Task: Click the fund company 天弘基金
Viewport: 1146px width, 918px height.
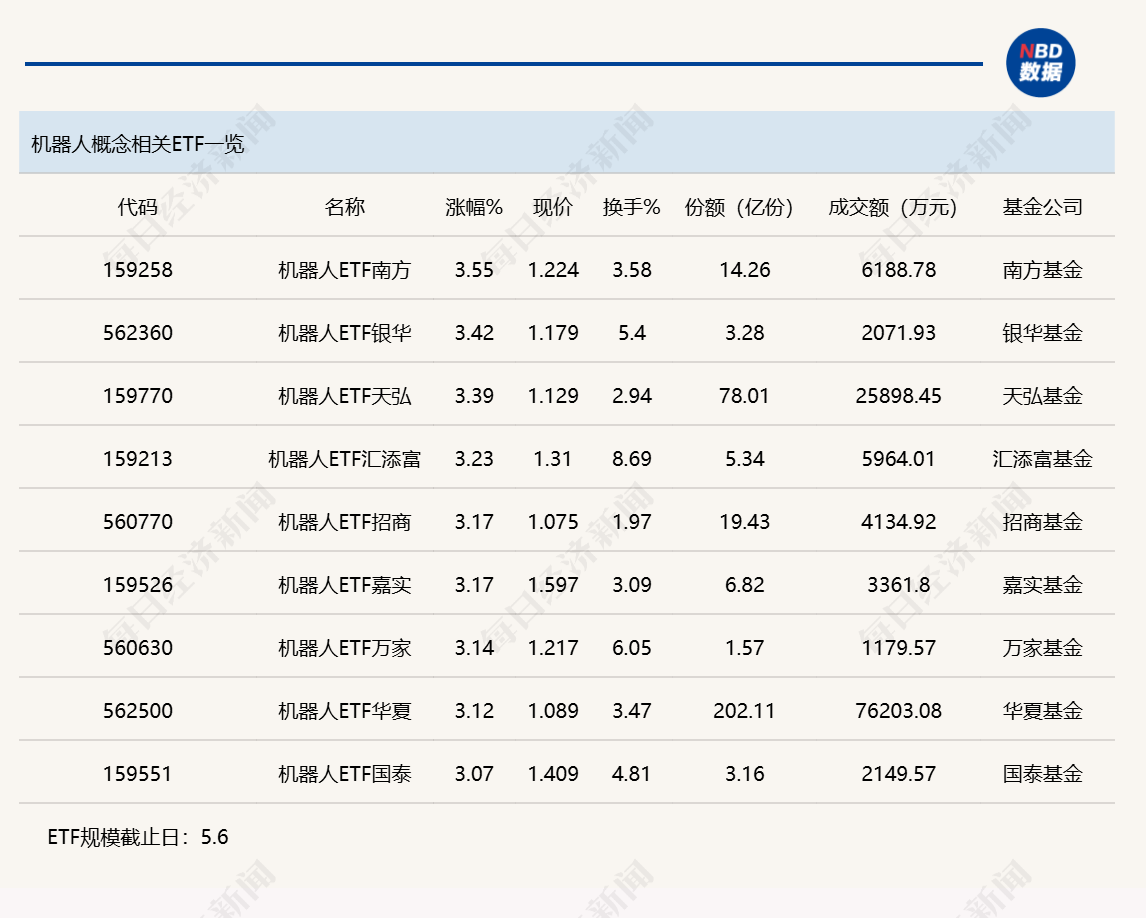Action: tap(1042, 395)
